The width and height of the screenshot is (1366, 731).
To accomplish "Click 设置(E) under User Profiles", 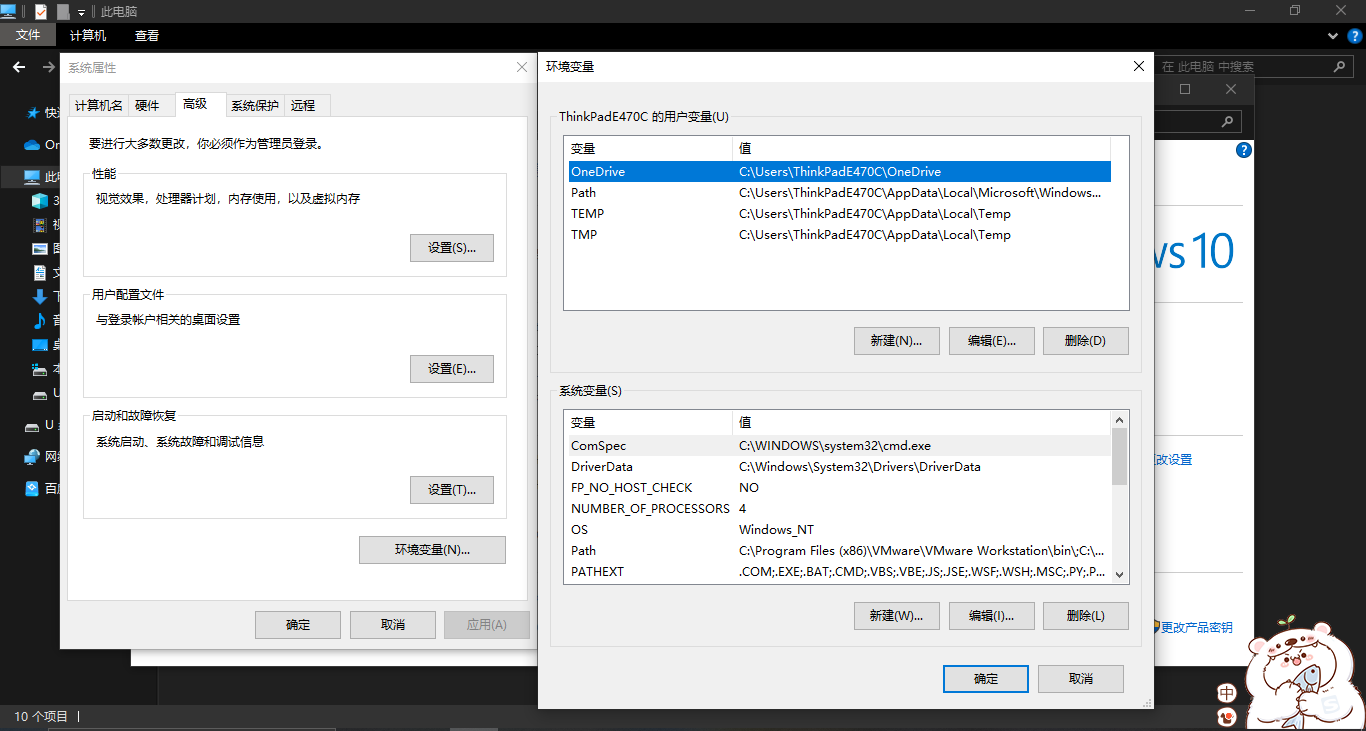I will click(x=452, y=368).
